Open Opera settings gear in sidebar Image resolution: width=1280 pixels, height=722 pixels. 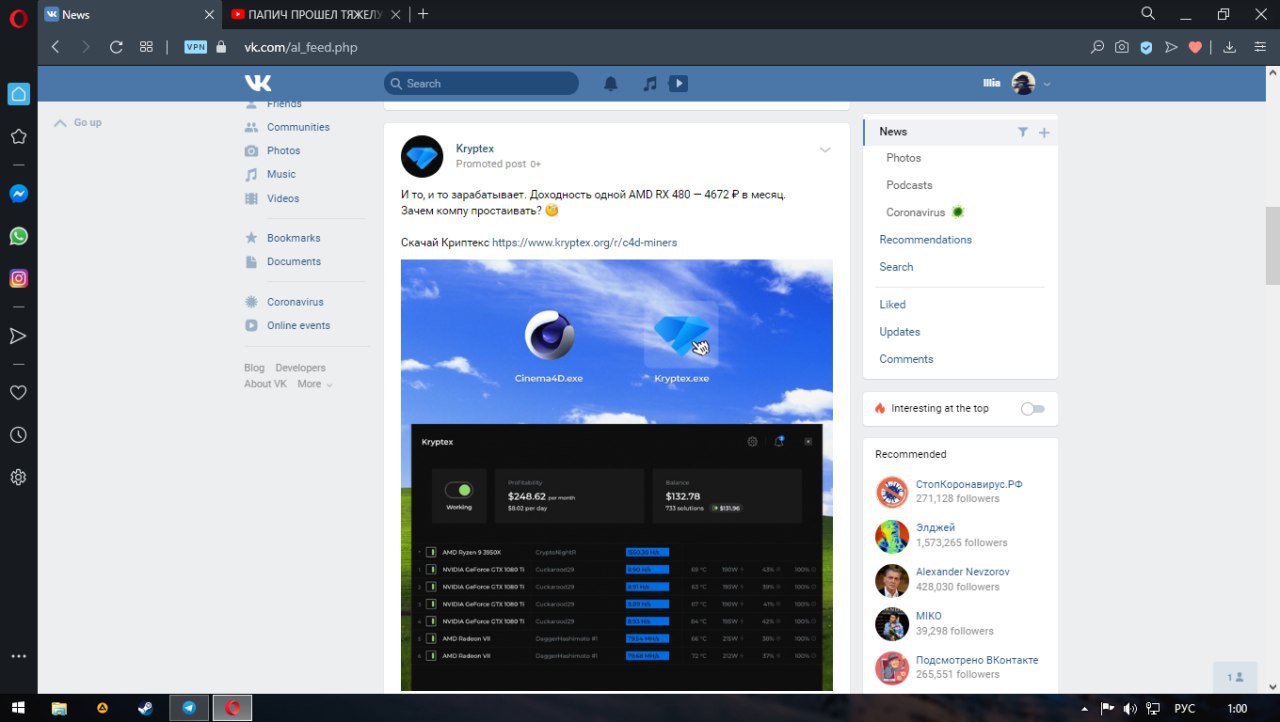[x=18, y=478]
